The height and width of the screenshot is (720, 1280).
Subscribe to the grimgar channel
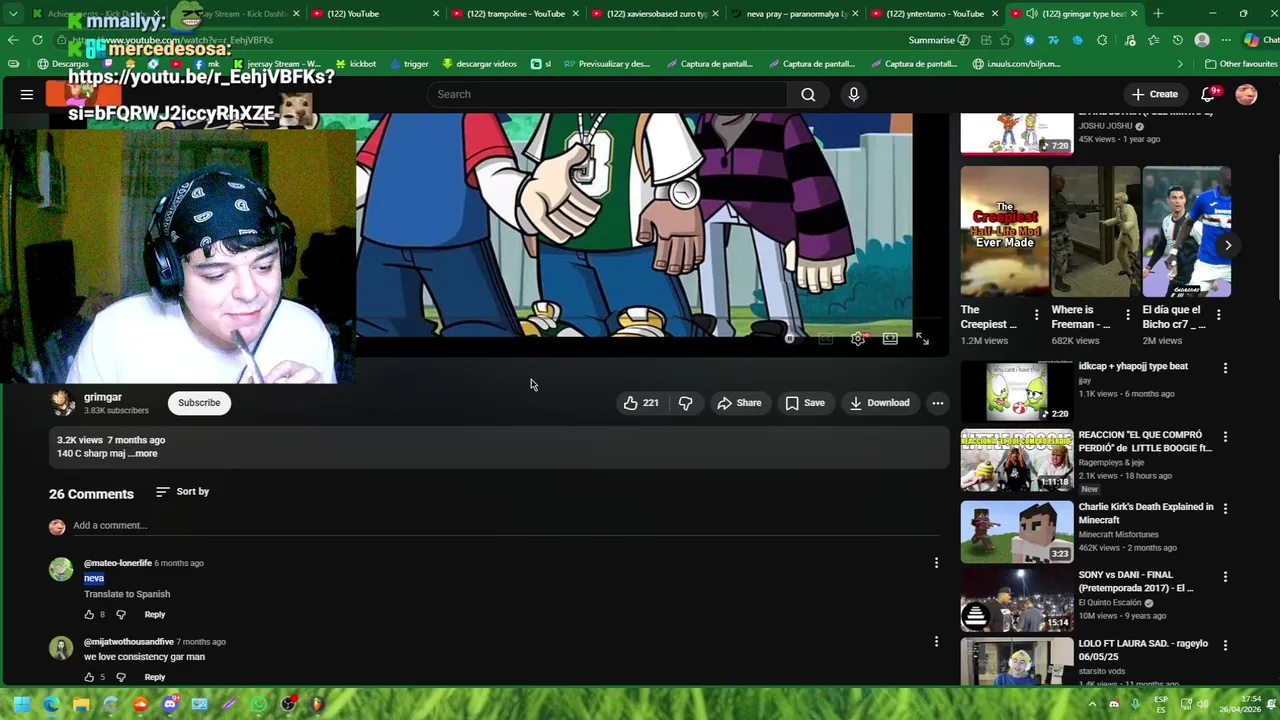point(199,403)
